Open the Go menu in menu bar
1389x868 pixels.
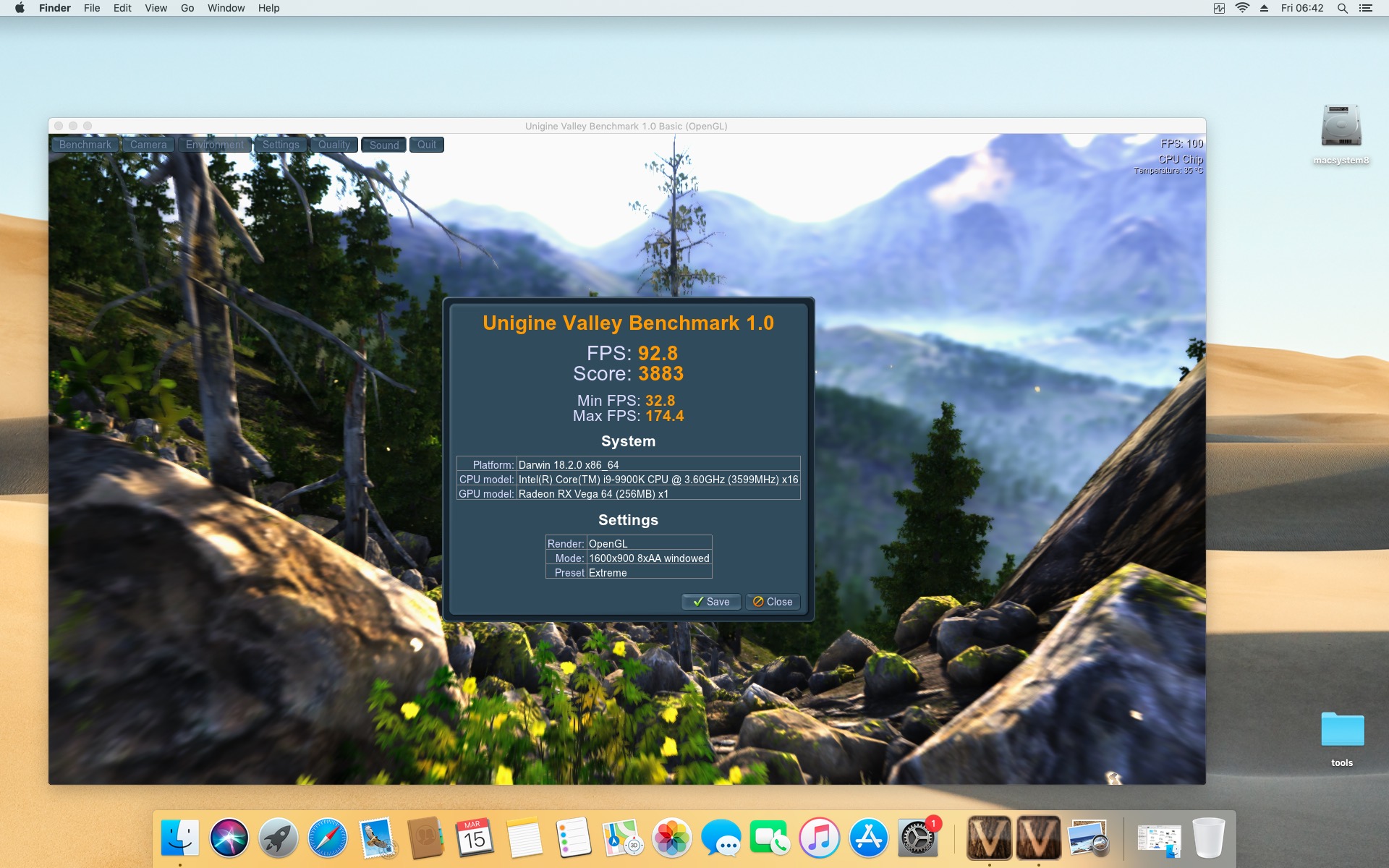tap(187, 8)
